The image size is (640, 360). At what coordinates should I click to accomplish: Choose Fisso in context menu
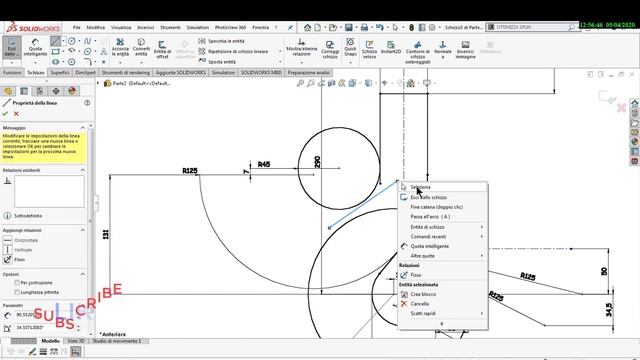443,275
